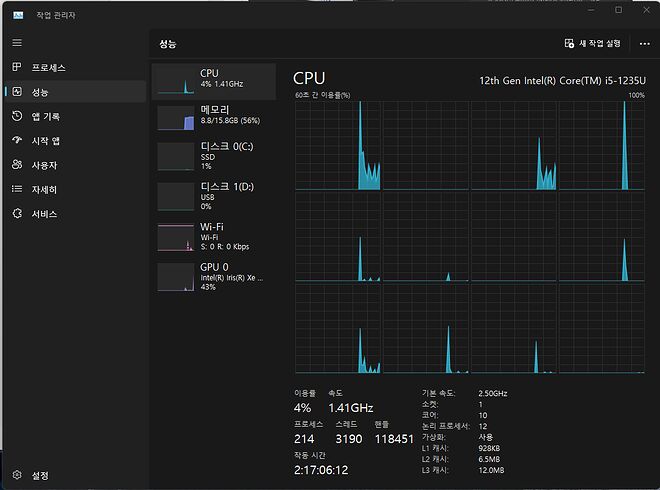The image size is (660, 490).
Task: Click the disk 1 mini graph thumbnail
Action: click(176, 197)
